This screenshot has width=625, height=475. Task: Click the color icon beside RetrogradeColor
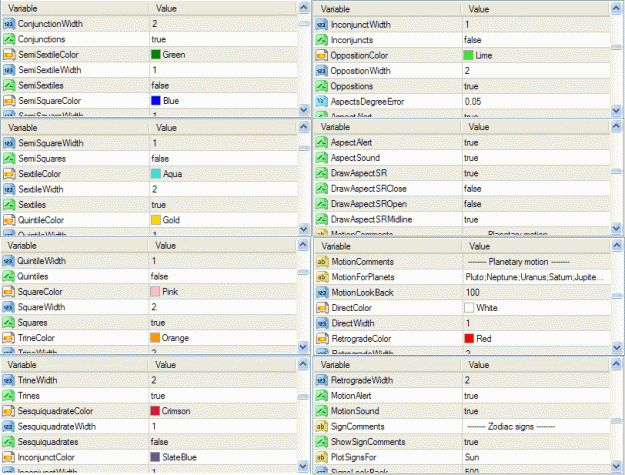pyautogui.click(x=322, y=339)
